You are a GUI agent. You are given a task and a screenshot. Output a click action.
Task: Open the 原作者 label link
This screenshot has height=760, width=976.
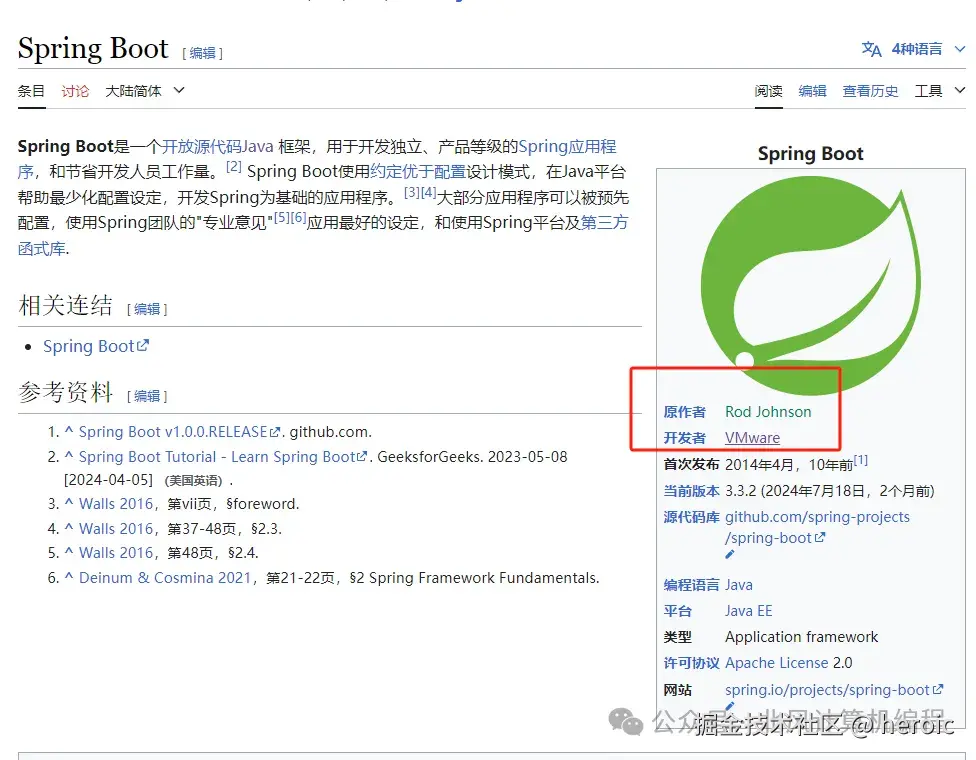[x=685, y=412]
